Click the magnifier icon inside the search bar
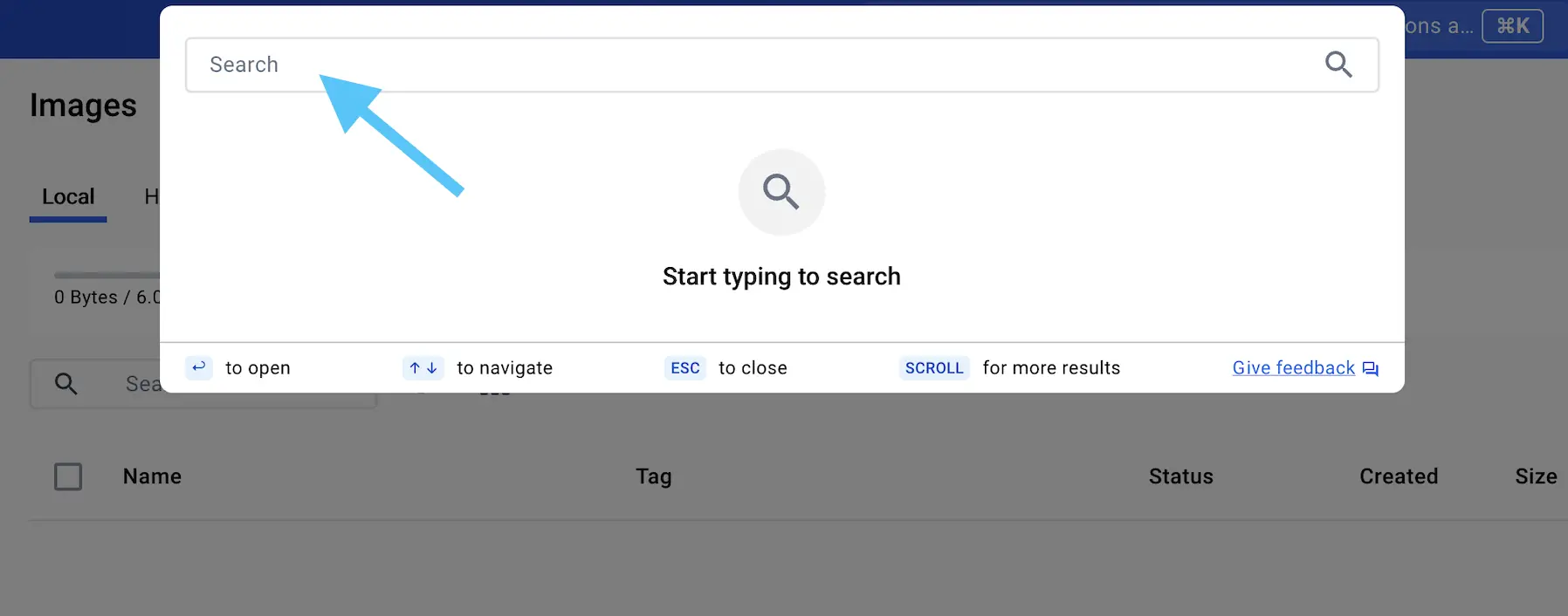Image resolution: width=1568 pixels, height=616 pixels. click(x=1338, y=64)
